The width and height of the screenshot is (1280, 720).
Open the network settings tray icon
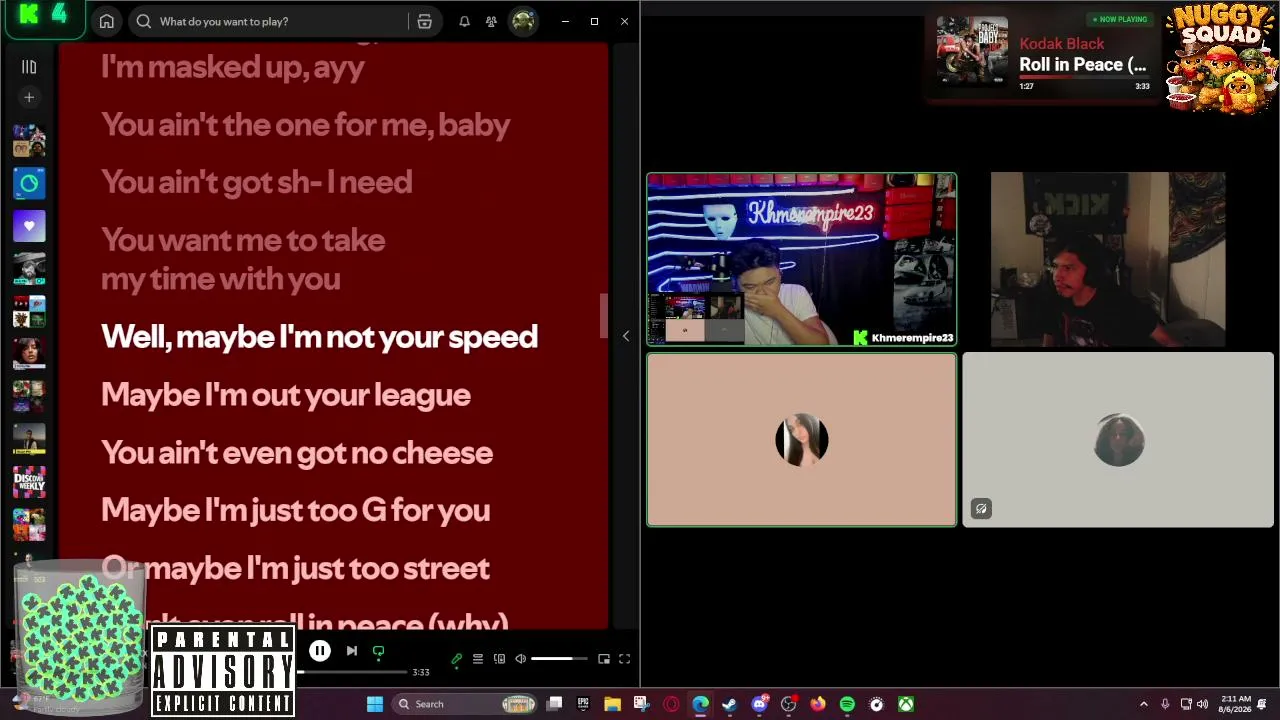(1186, 704)
